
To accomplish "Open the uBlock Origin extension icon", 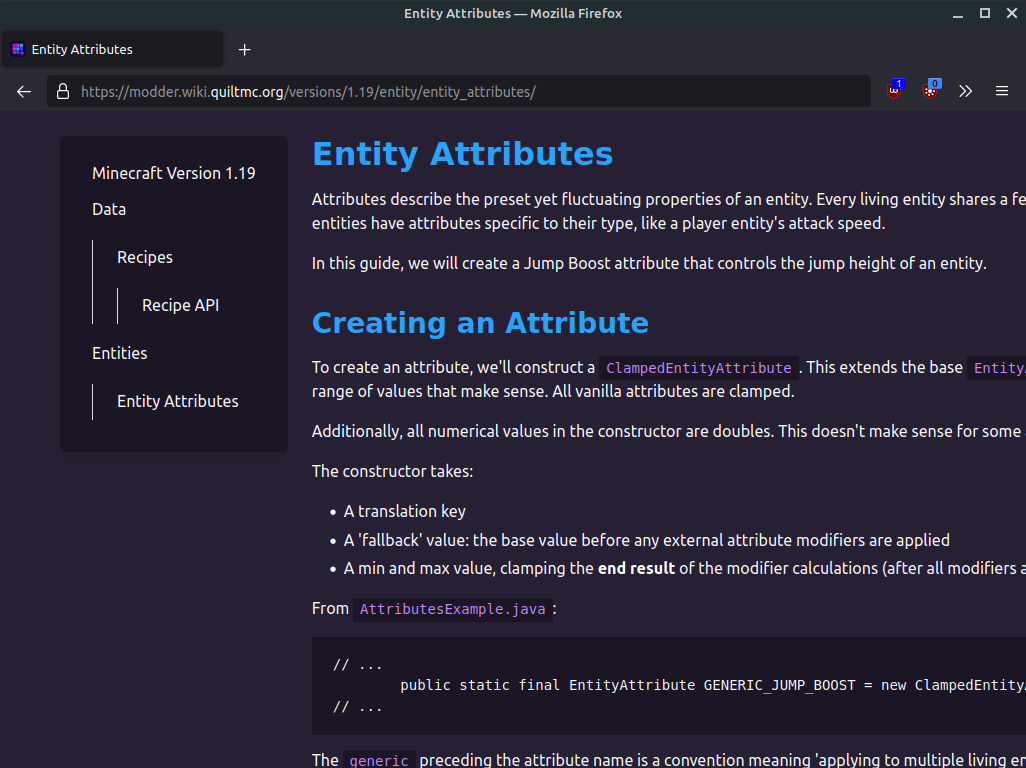I will pos(894,90).
